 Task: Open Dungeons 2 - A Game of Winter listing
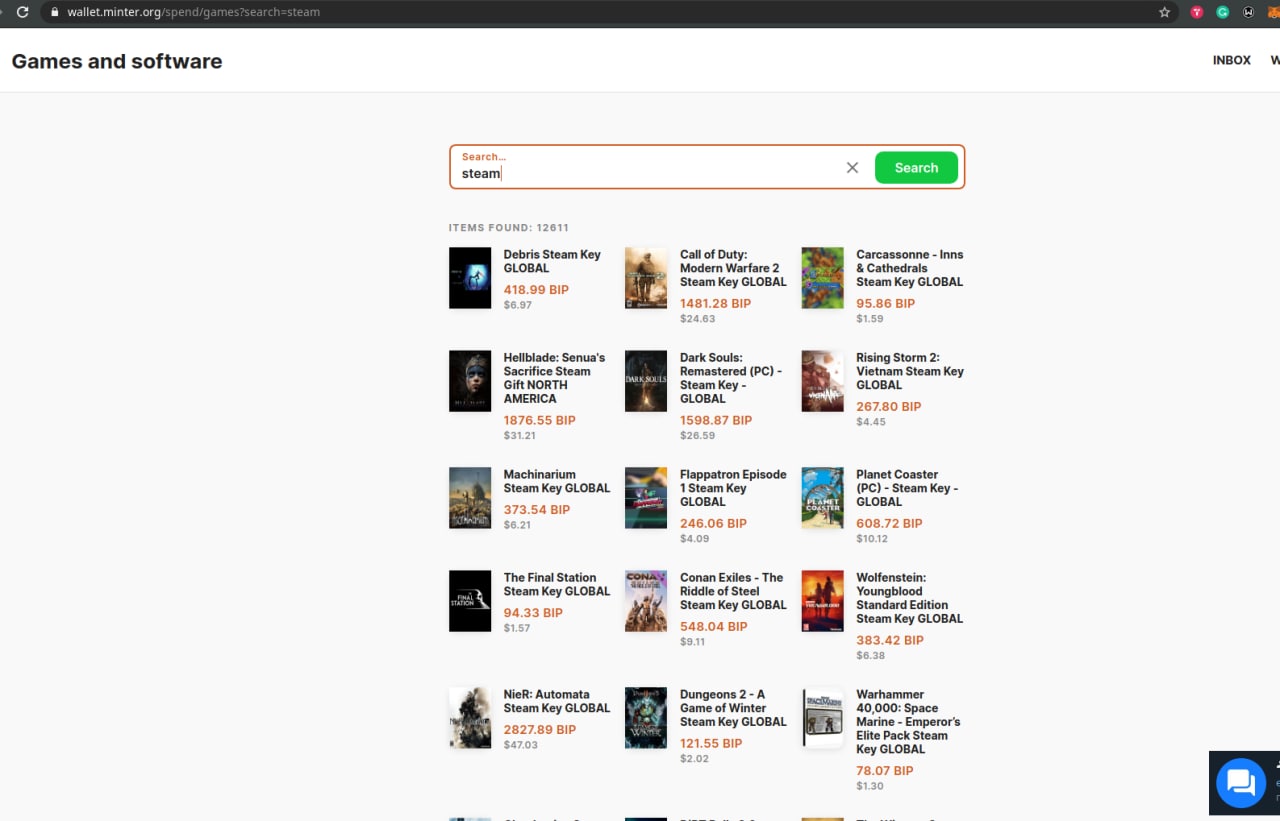[x=733, y=708]
